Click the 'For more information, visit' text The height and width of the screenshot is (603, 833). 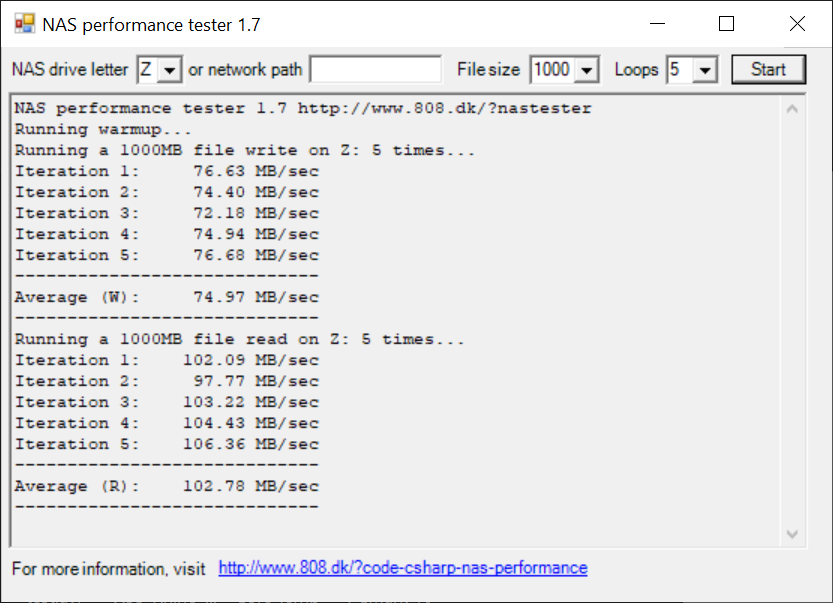(108, 569)
